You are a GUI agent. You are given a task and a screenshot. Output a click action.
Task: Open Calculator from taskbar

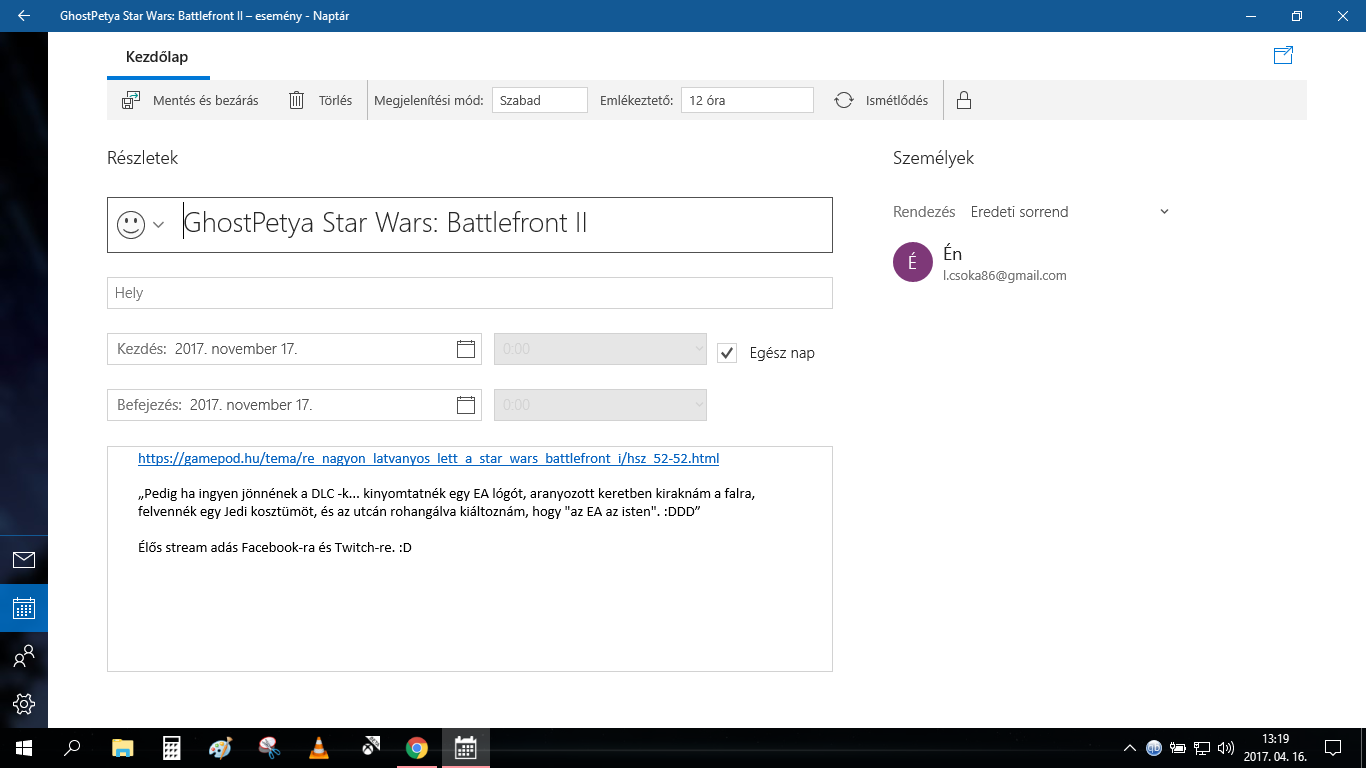tap(171, 748)
